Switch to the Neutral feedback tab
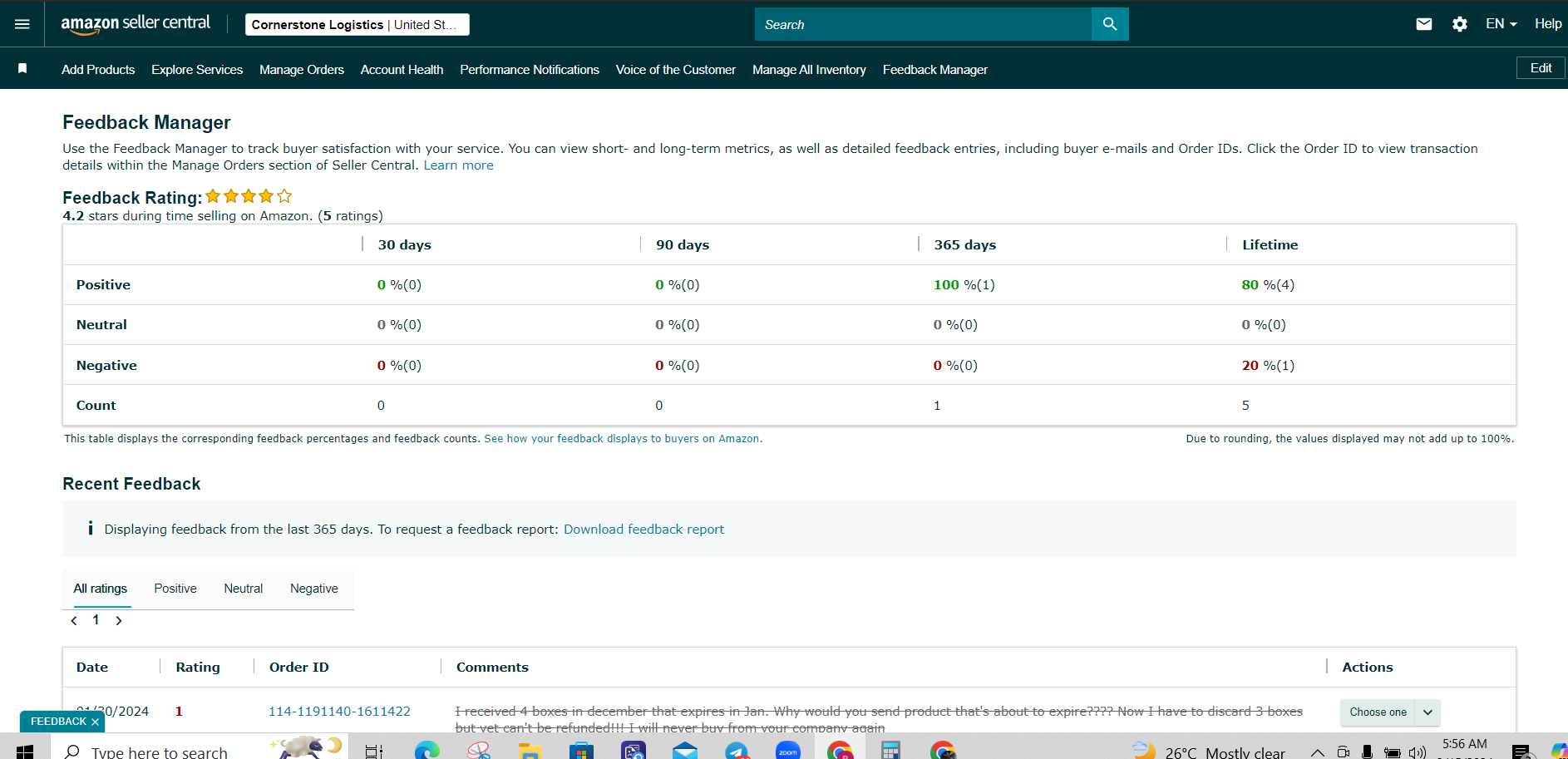This screenshot has height=759, width=1568. [x=244, y=589]
